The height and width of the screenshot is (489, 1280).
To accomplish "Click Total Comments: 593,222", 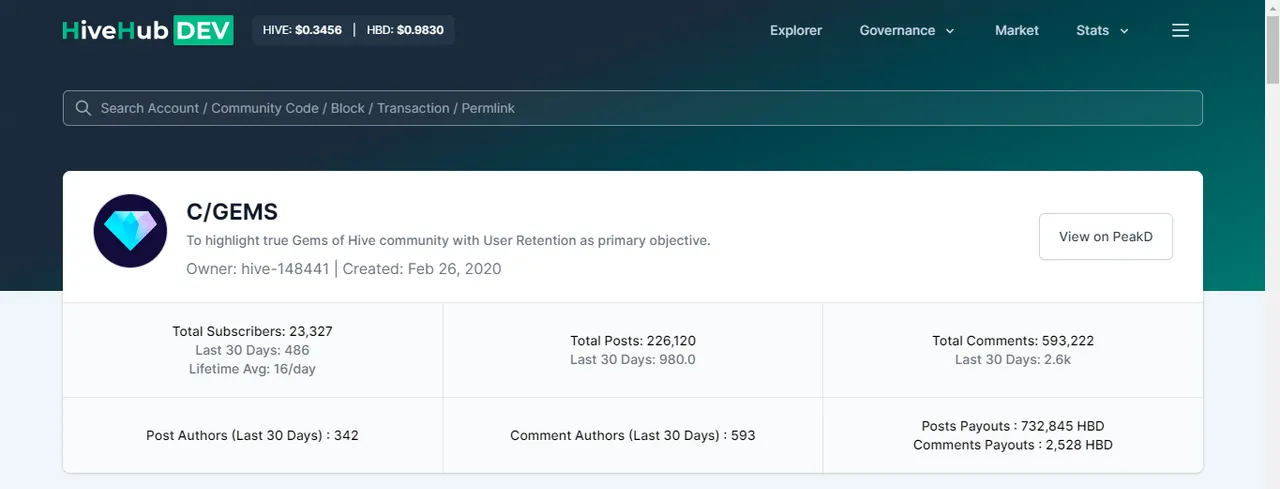I will [1013, 341].
